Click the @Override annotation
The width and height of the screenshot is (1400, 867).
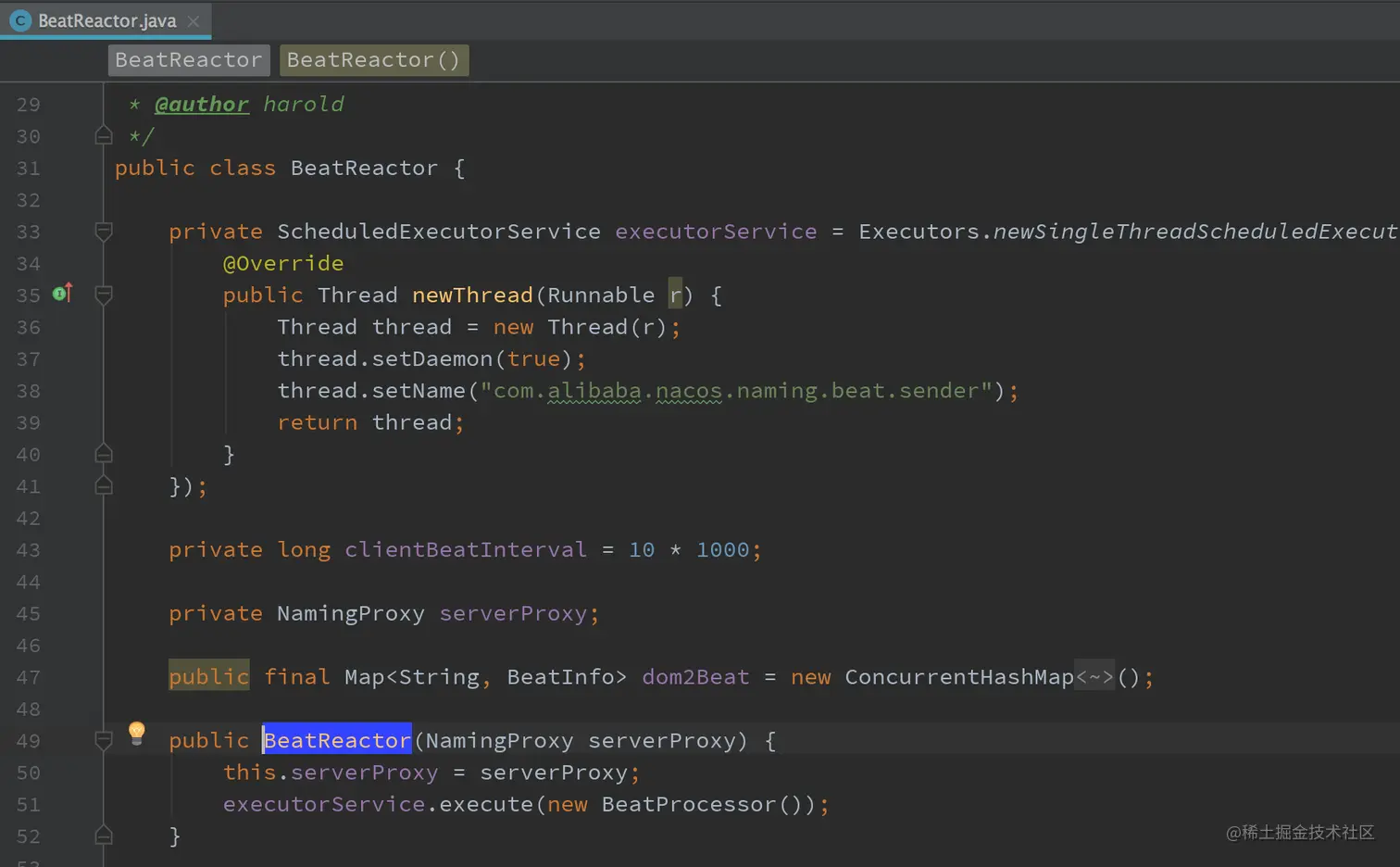coord(283,263)
